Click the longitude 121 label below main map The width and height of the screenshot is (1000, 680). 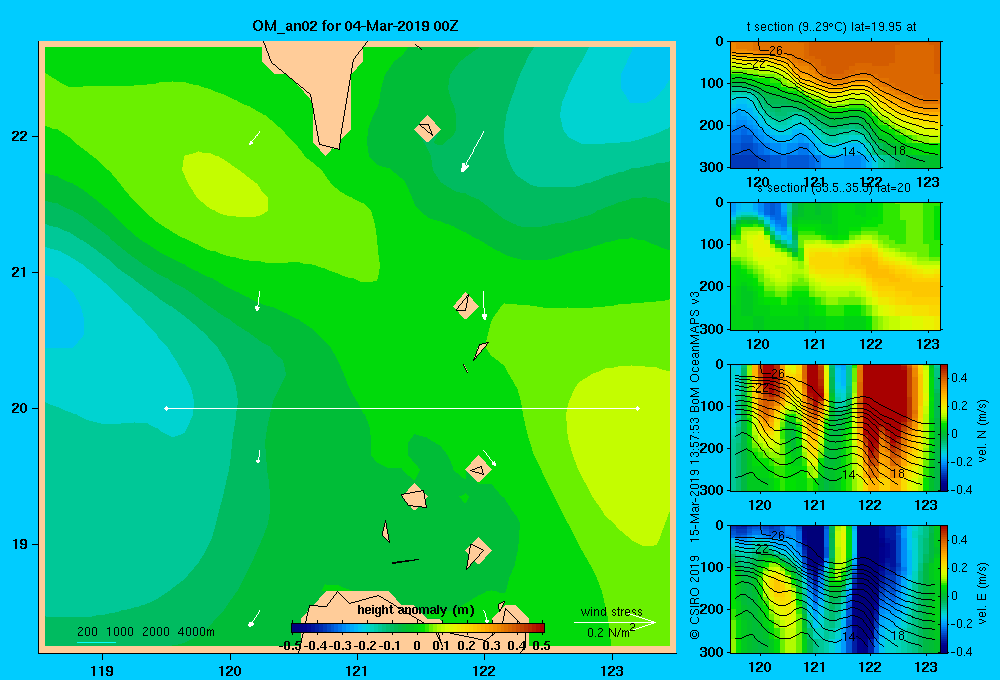tap(357, 670)
